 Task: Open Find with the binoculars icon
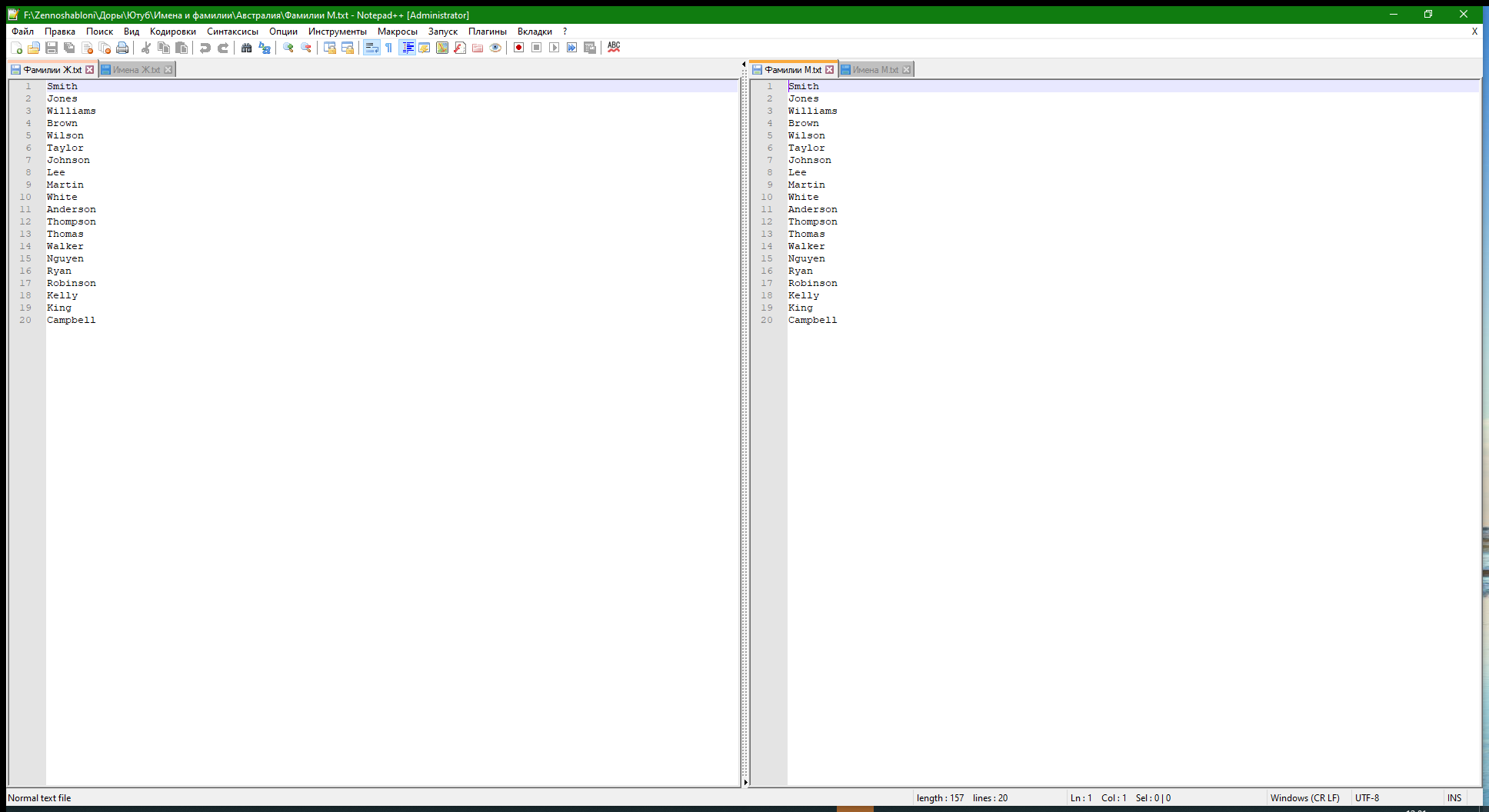pyautogui.click(x=246, y=48)
